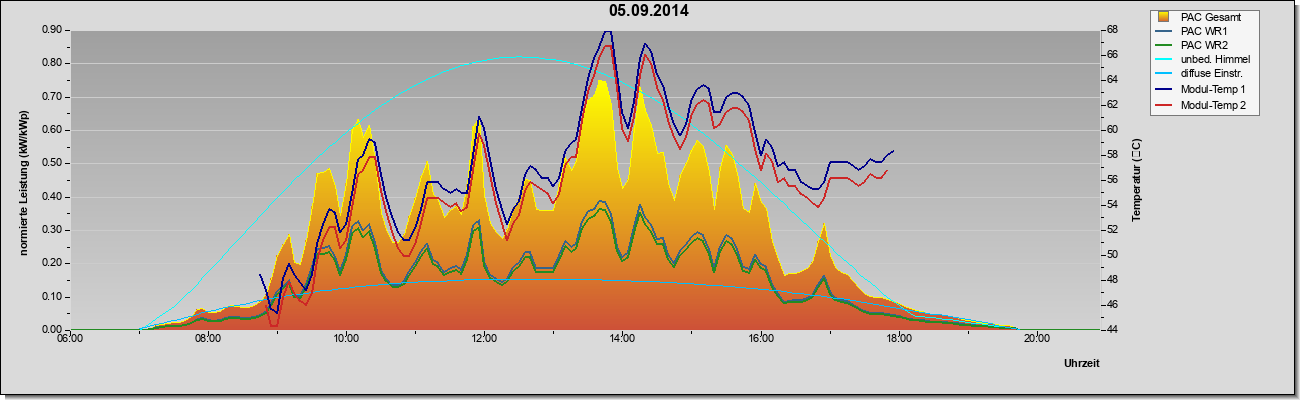Click the 12:00 tick on time axis
Screen dimensions: 1300x400
coord(484,339)
